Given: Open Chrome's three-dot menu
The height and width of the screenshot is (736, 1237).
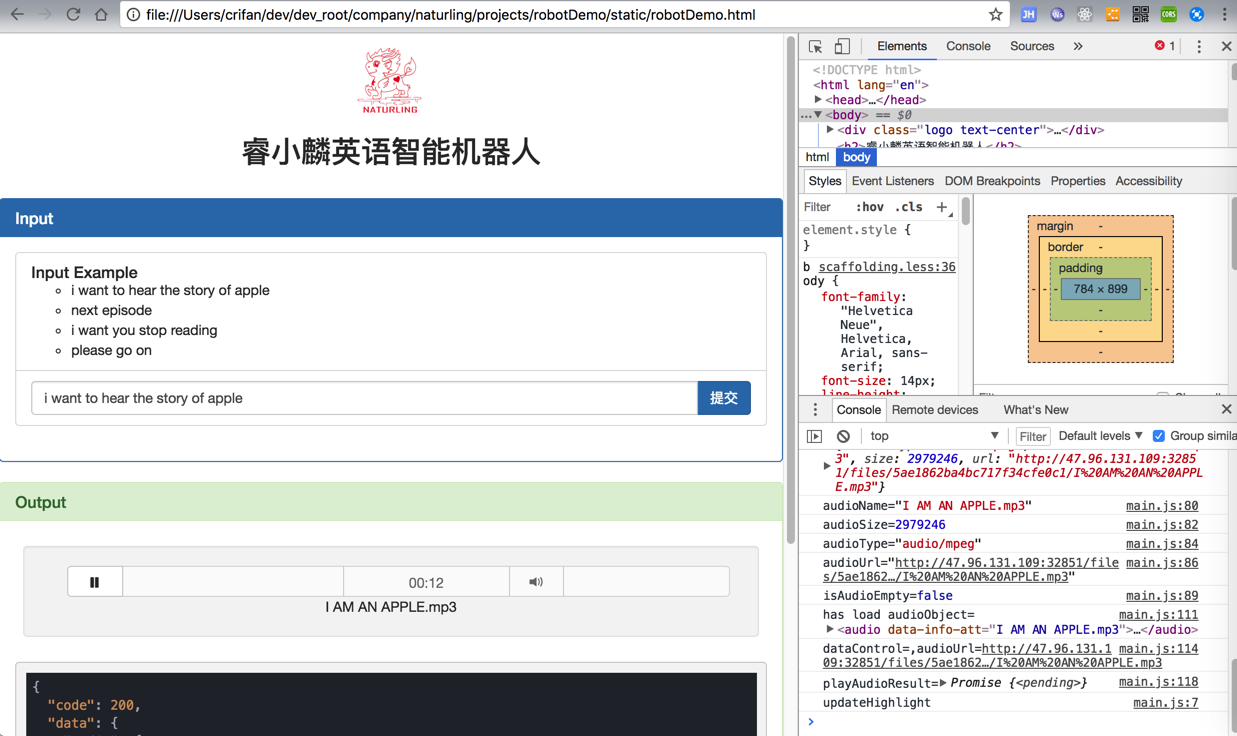Looking at the screenshot, I should (1224, 15).
